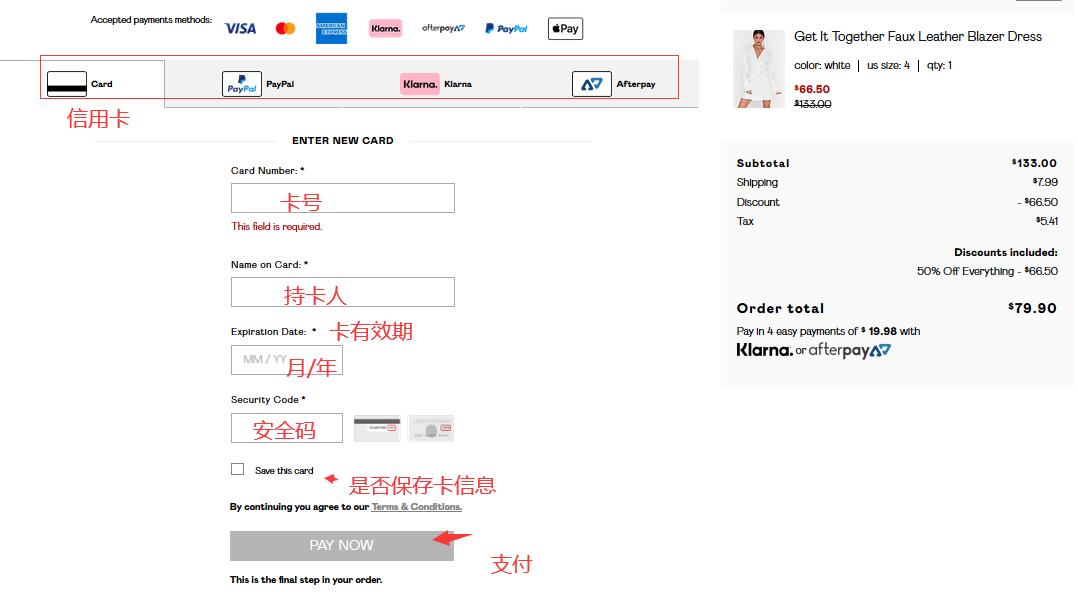The width and height of the screenshot is (1078, 592).
Task: Focus the Name on Card field
Action: pos(342,292)
